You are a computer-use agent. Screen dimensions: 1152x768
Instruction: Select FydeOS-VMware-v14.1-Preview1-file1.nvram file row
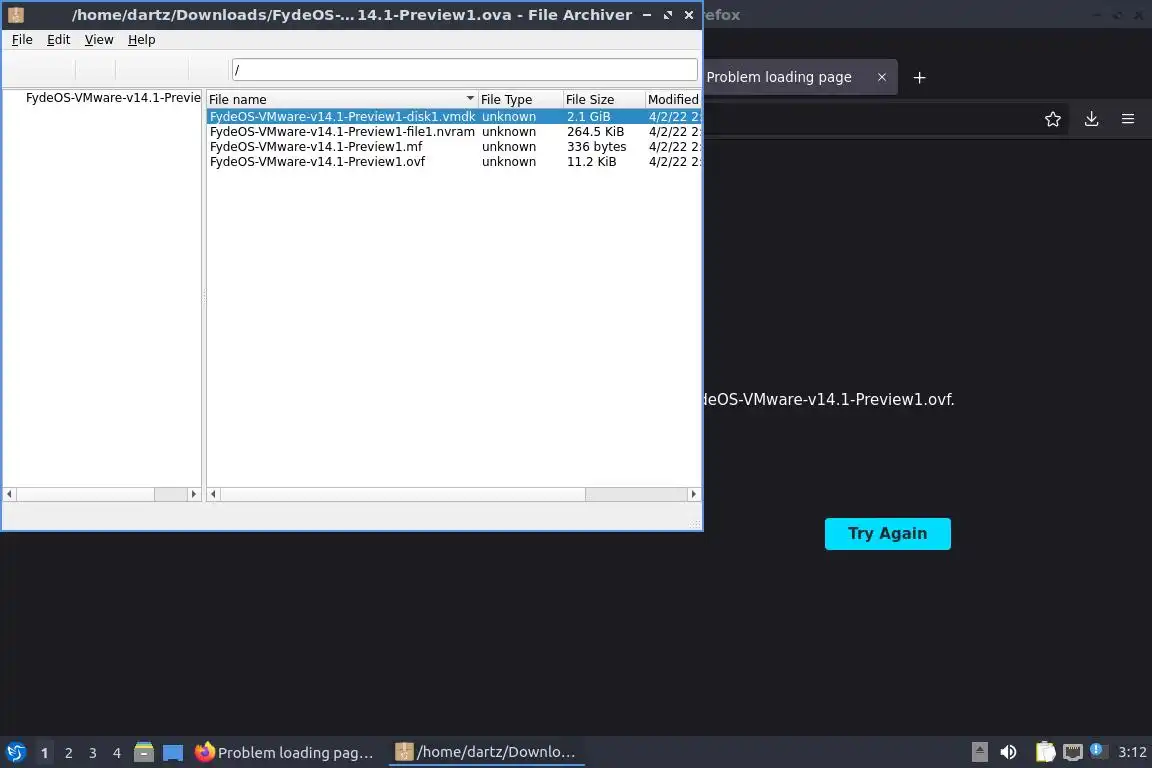tap(453, 132)
